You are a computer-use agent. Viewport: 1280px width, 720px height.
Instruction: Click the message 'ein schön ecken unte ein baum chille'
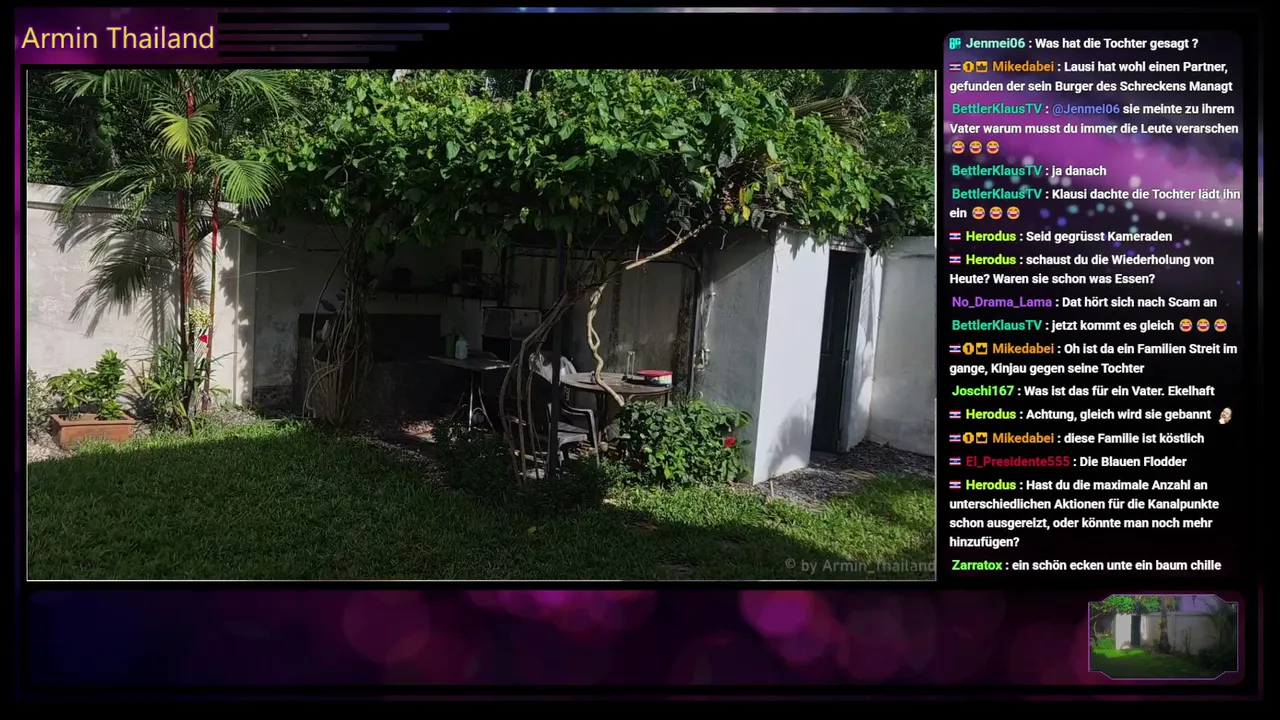point(1116,566)
